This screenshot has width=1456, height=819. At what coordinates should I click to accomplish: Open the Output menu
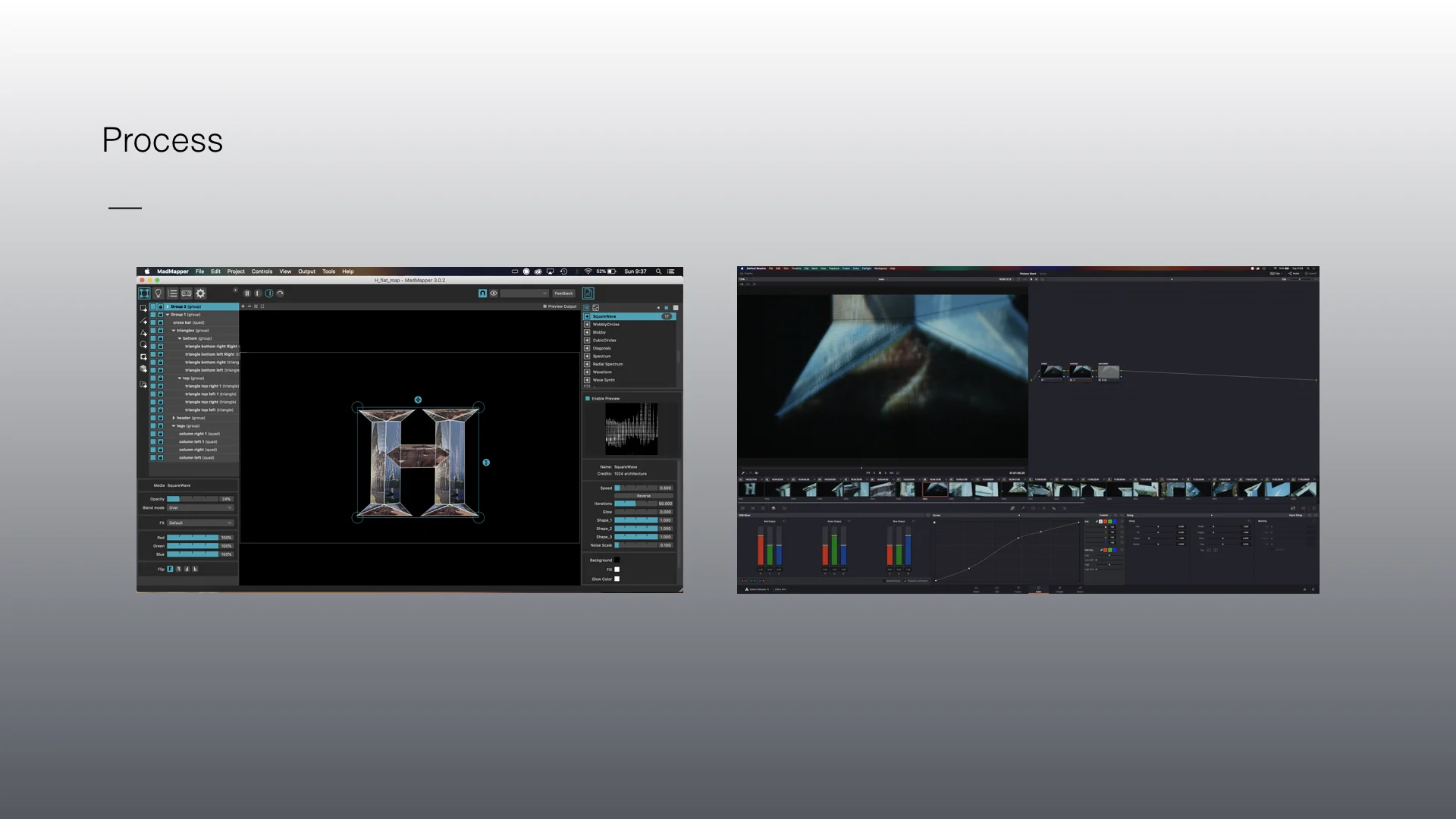306,271
